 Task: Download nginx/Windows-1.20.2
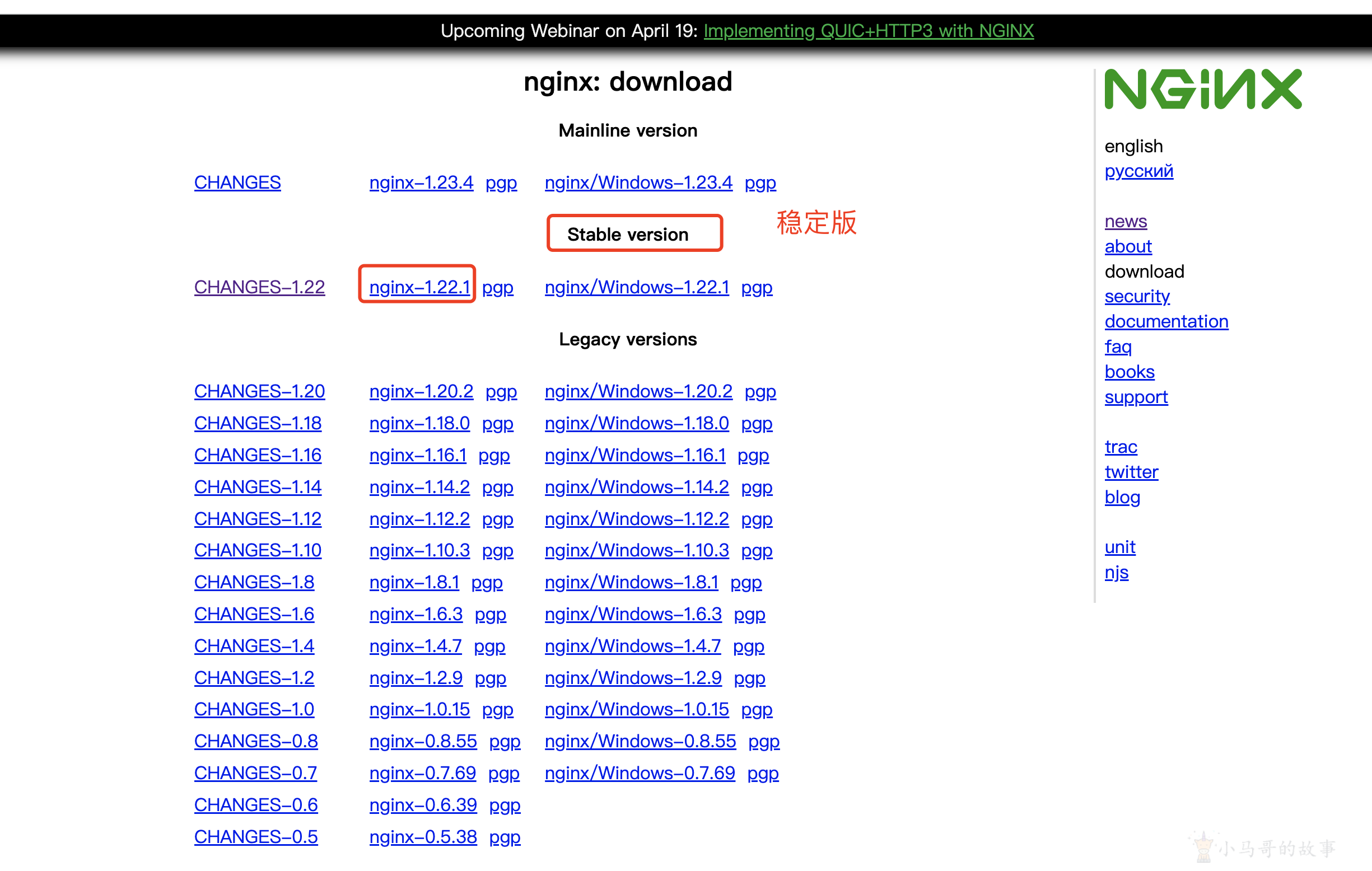pyautogui.click(x=638, y=391)
